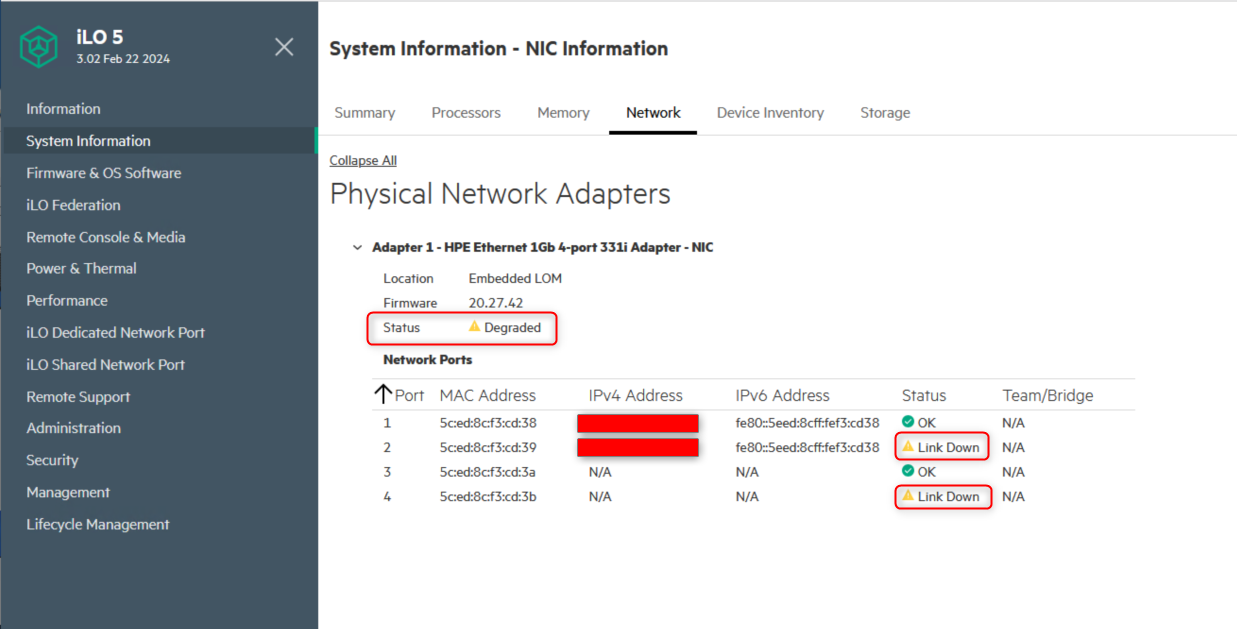Switch to the Storage tab
This screenshot has height=629, width=1237.
pos(885,113)
